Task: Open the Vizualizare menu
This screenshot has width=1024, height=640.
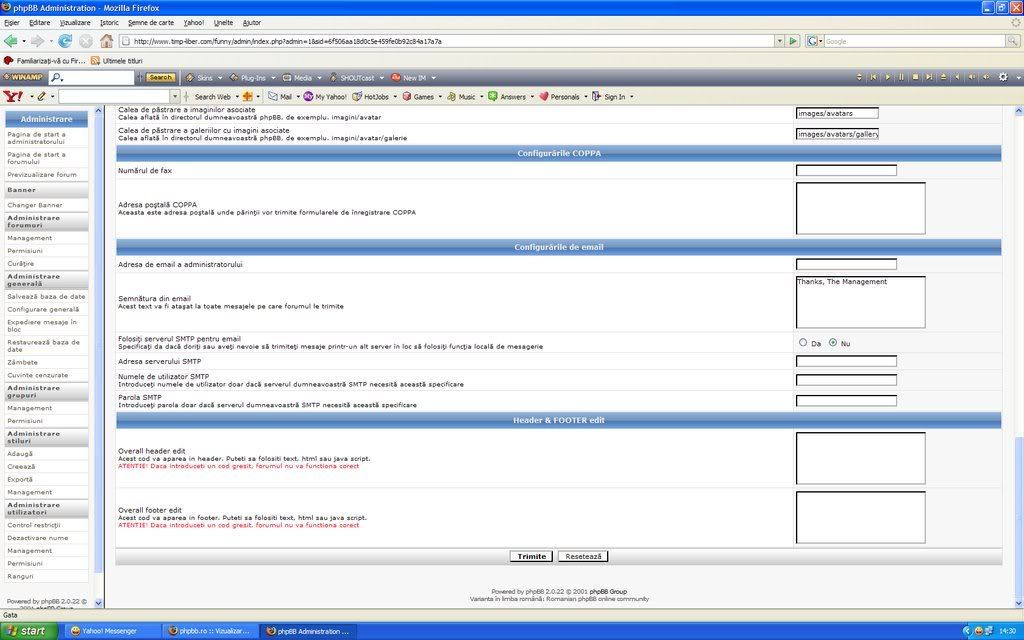Action: tap(75, 22)
